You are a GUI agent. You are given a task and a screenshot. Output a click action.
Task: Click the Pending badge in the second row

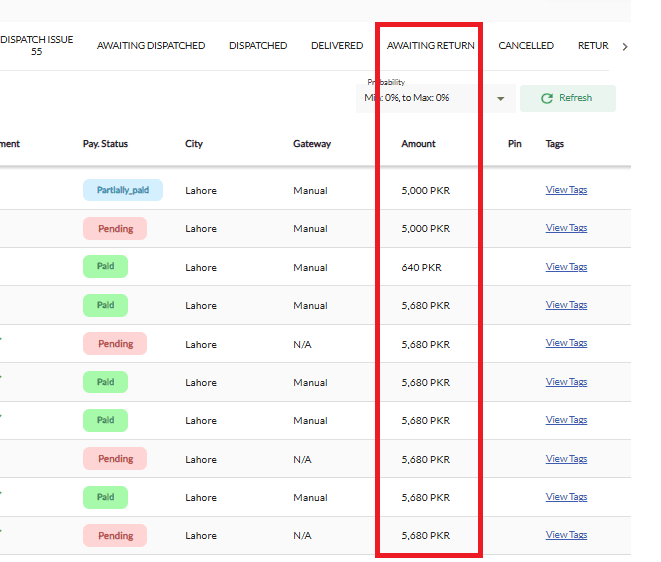coord(115,229)
